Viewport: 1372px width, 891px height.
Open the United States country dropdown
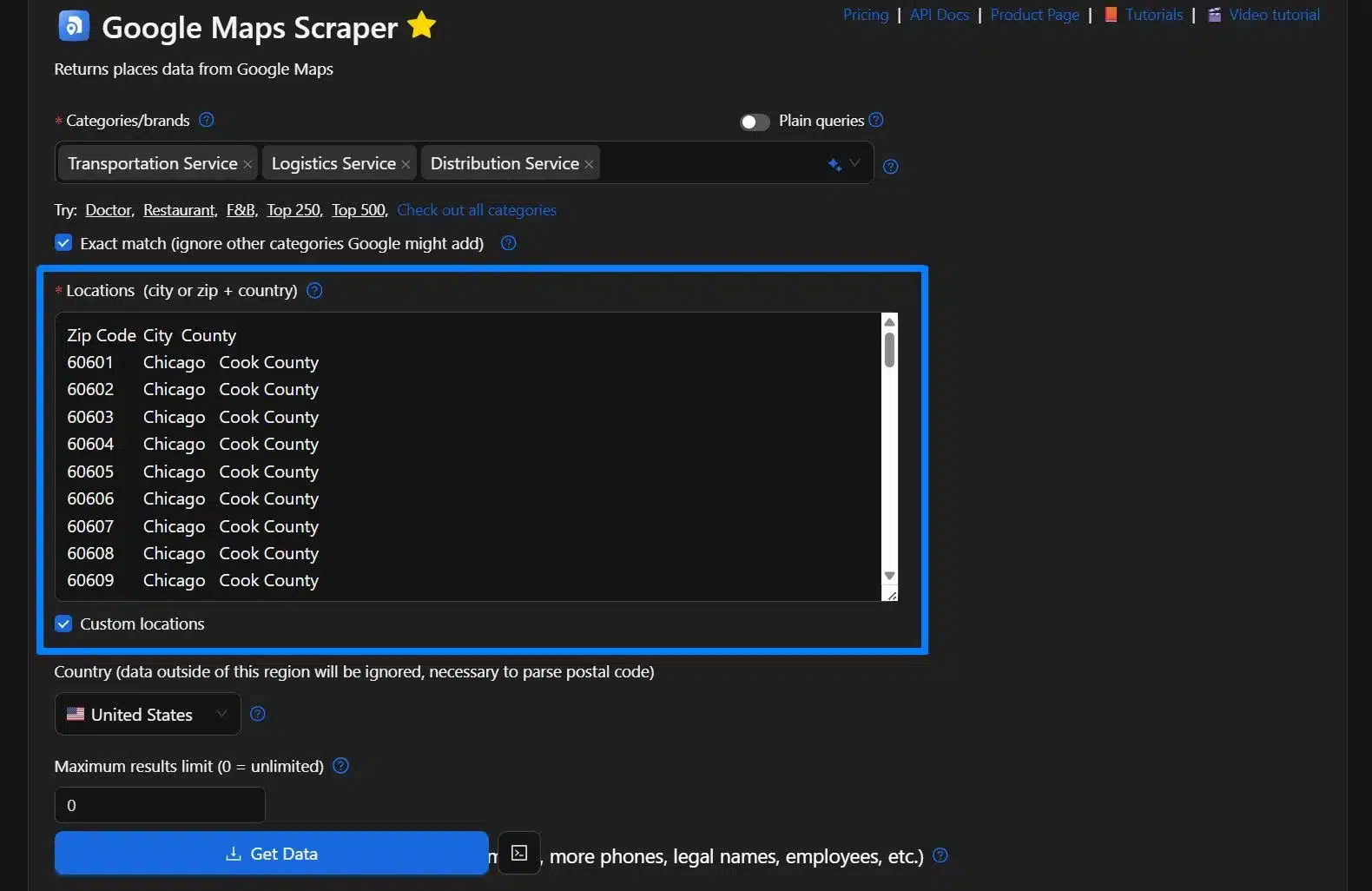point(148,714)
